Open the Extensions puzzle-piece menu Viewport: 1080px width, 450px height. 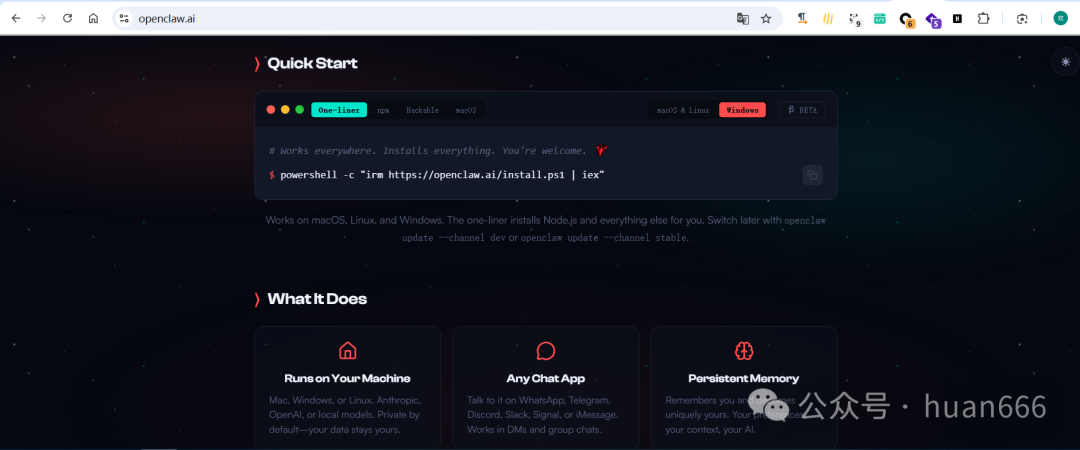coord(984,19)
